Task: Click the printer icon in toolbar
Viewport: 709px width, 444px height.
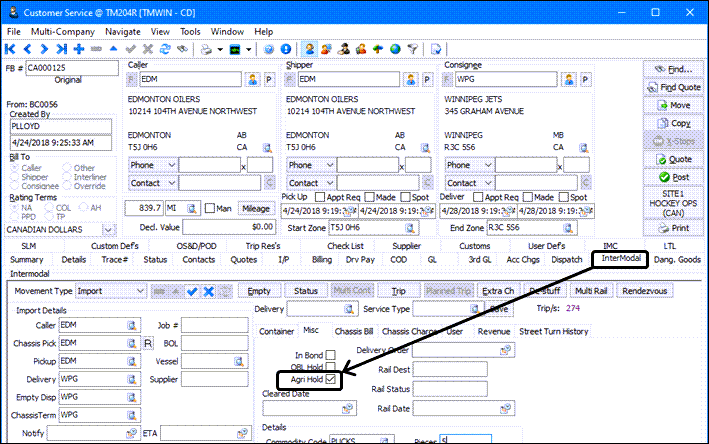Action: pyautogui.click(x=207, y=48)
